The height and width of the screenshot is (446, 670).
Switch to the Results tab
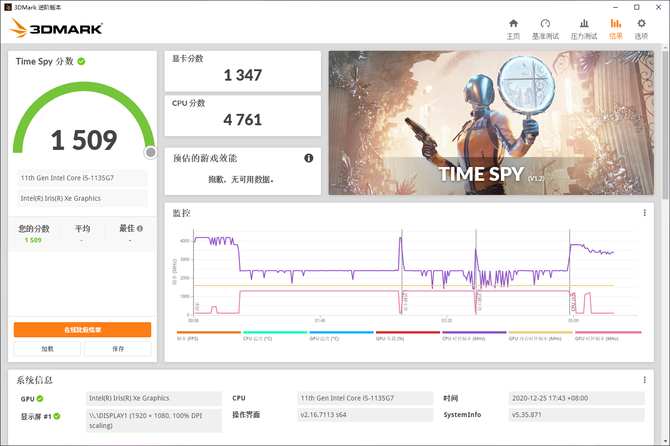click(x=616, y=27)
